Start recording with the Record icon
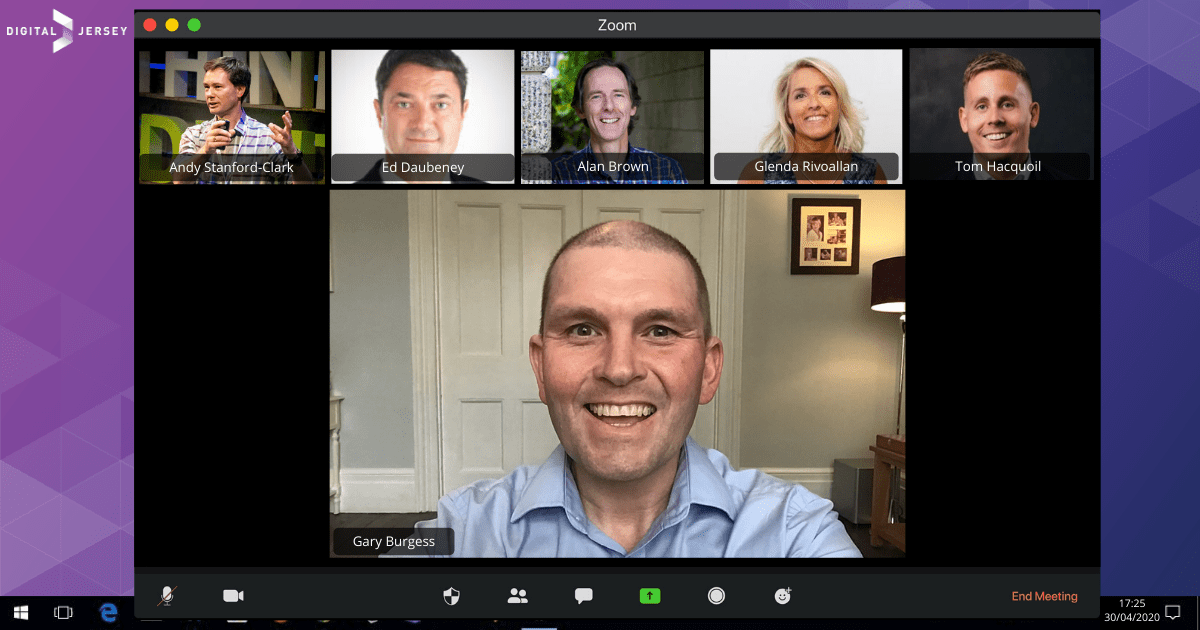Image resolution: width=1200 pixels, height=630 pixels. (x=716, y=596)
